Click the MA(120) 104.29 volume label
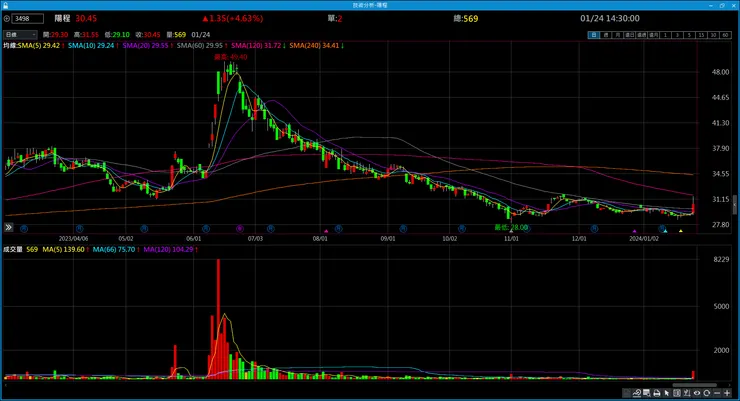The width and height of the screenshot is (740, 401). [168, 250]
